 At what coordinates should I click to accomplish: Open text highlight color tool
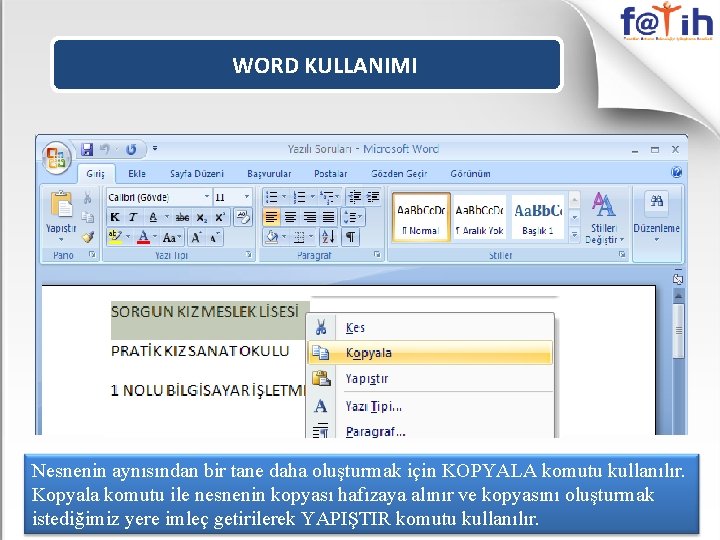point(115,237)
